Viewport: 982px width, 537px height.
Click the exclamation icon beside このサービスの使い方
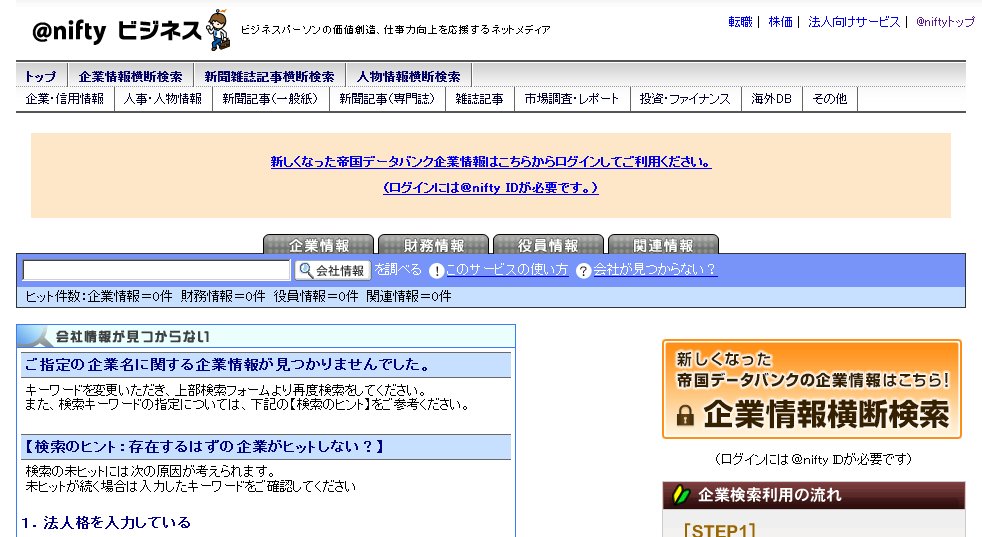click(437, 271)
